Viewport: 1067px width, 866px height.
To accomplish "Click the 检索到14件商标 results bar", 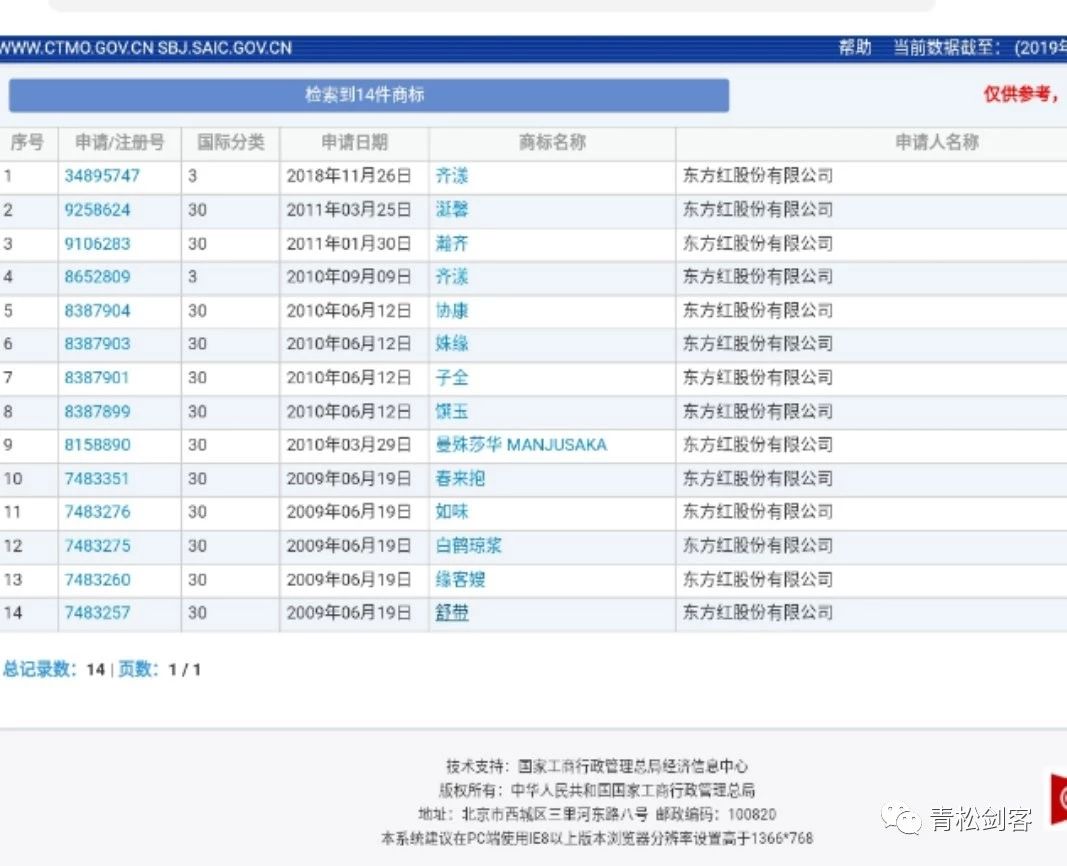I will 368,95.
